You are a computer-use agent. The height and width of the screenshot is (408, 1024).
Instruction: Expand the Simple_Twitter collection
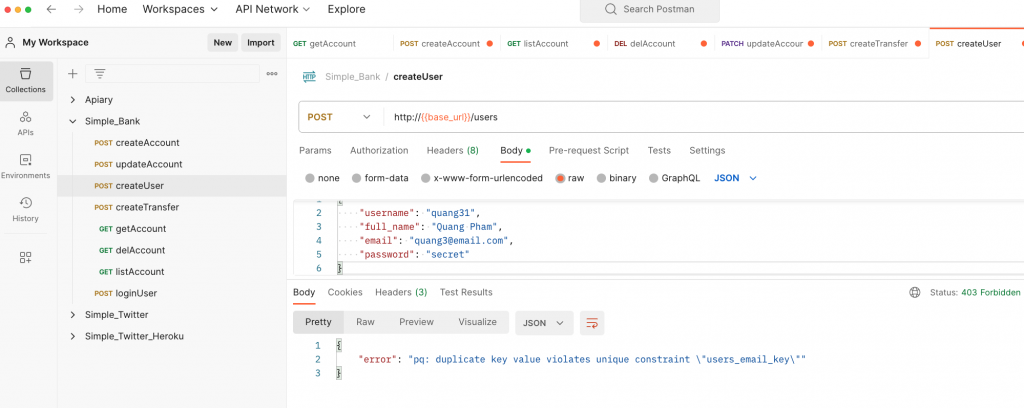(73, 315)
